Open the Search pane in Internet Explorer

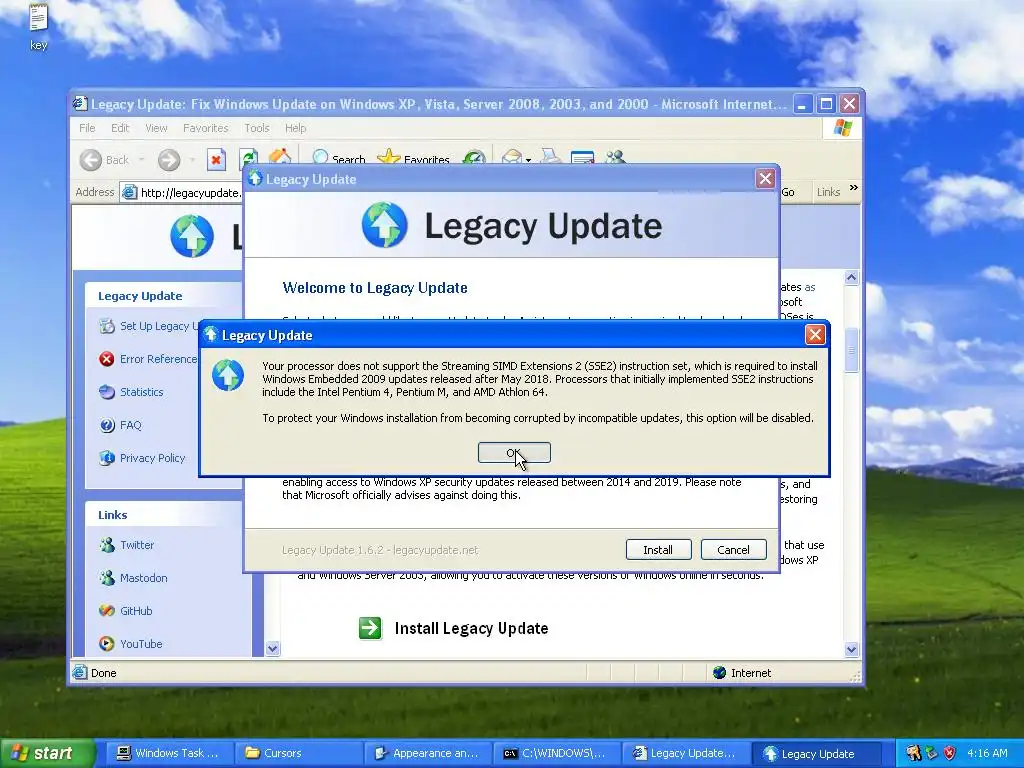point(338,159)
